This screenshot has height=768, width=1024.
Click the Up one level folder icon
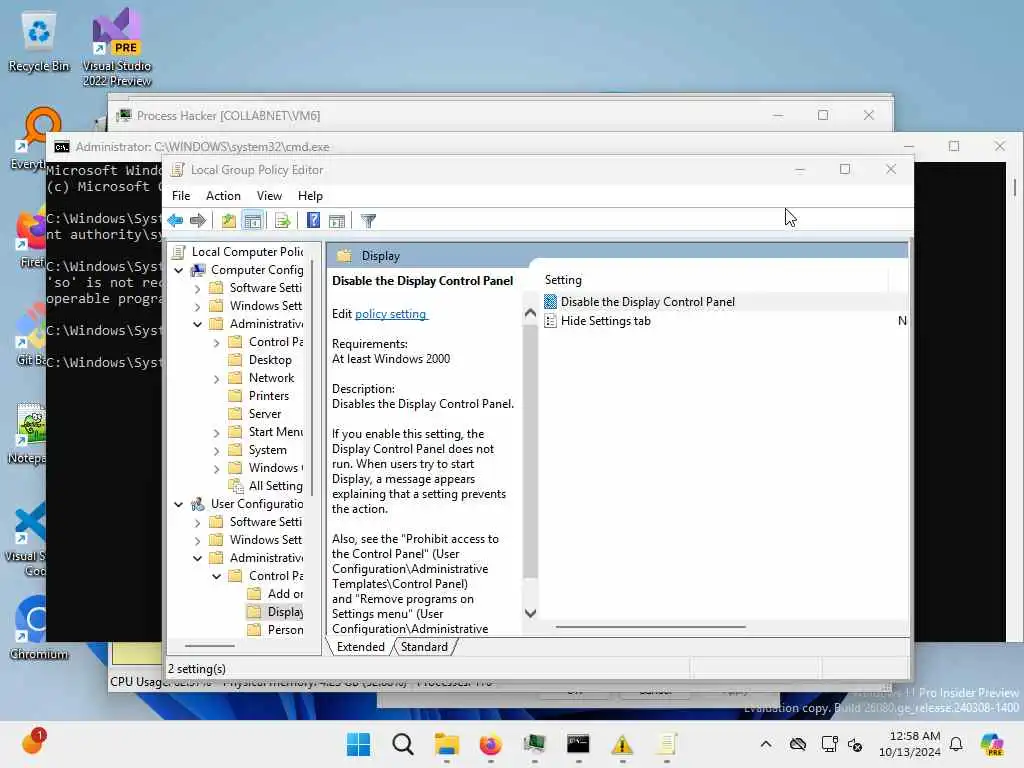[228, 221]
